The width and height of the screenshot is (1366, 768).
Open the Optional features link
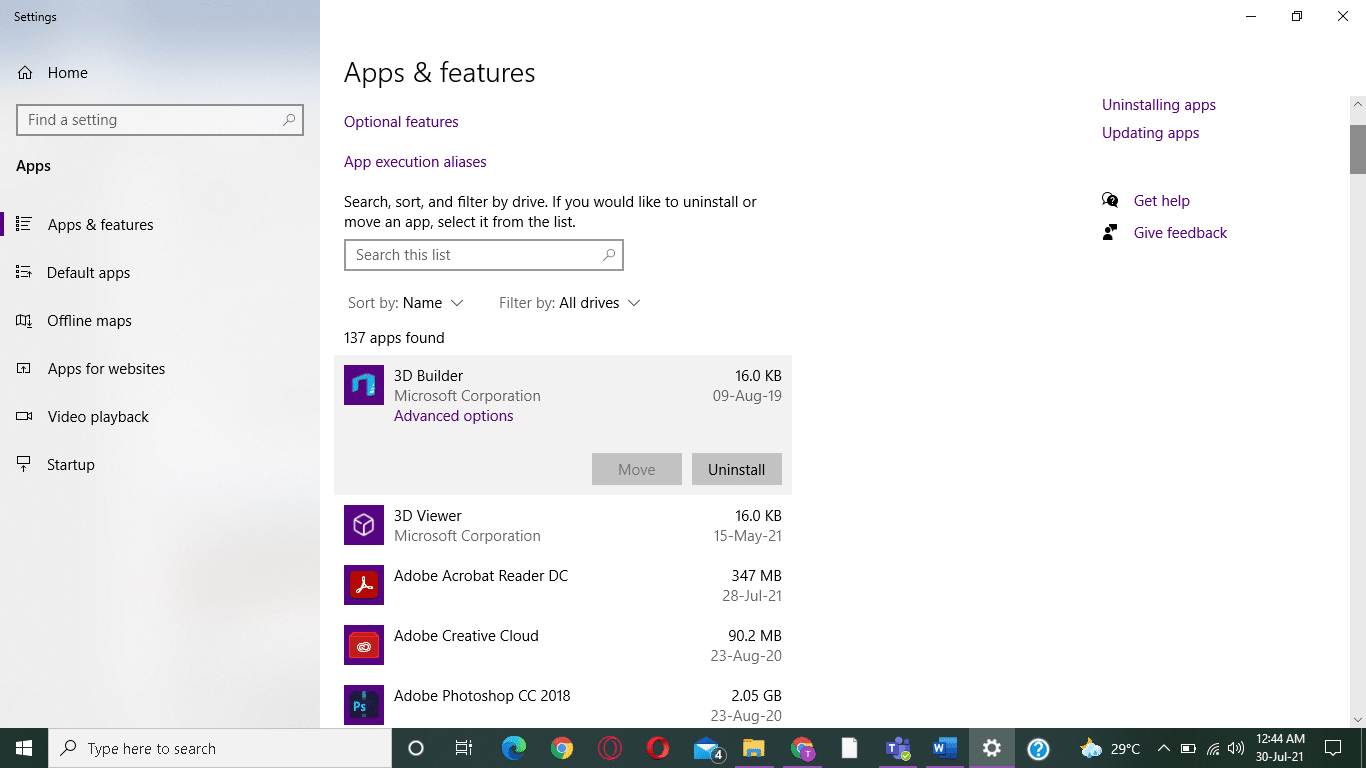point(401,122)
